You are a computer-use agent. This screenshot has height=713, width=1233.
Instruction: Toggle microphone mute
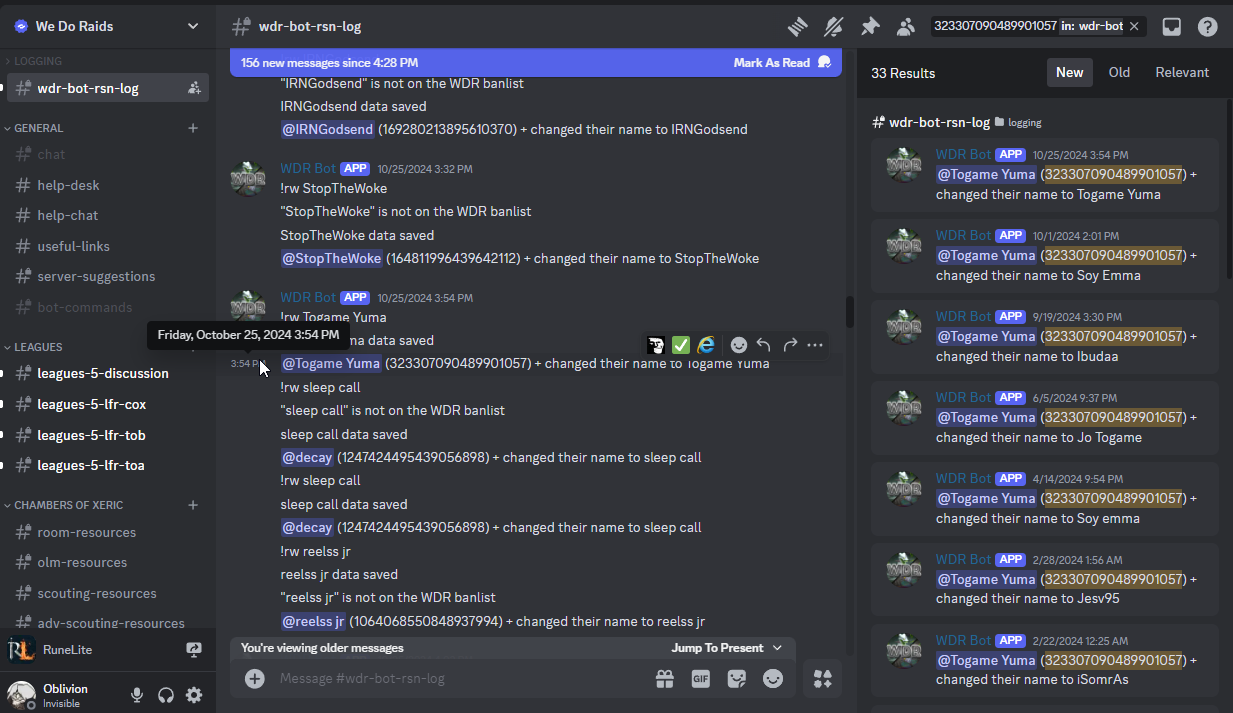[x=137, y=695]
